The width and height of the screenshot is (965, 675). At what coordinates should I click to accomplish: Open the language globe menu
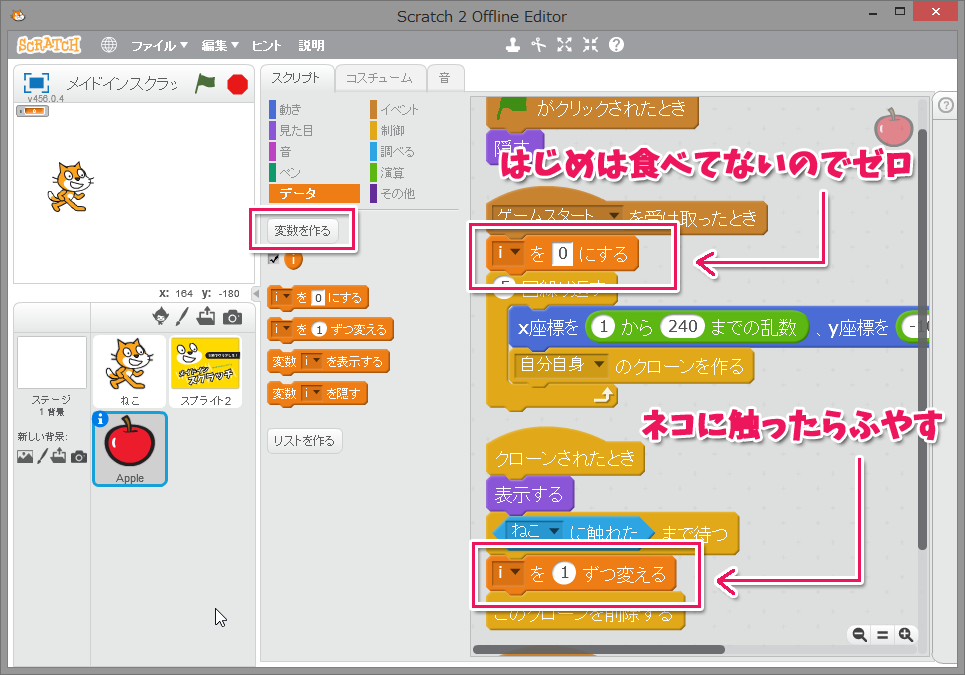pyautogui.click(x=109, y=45)
